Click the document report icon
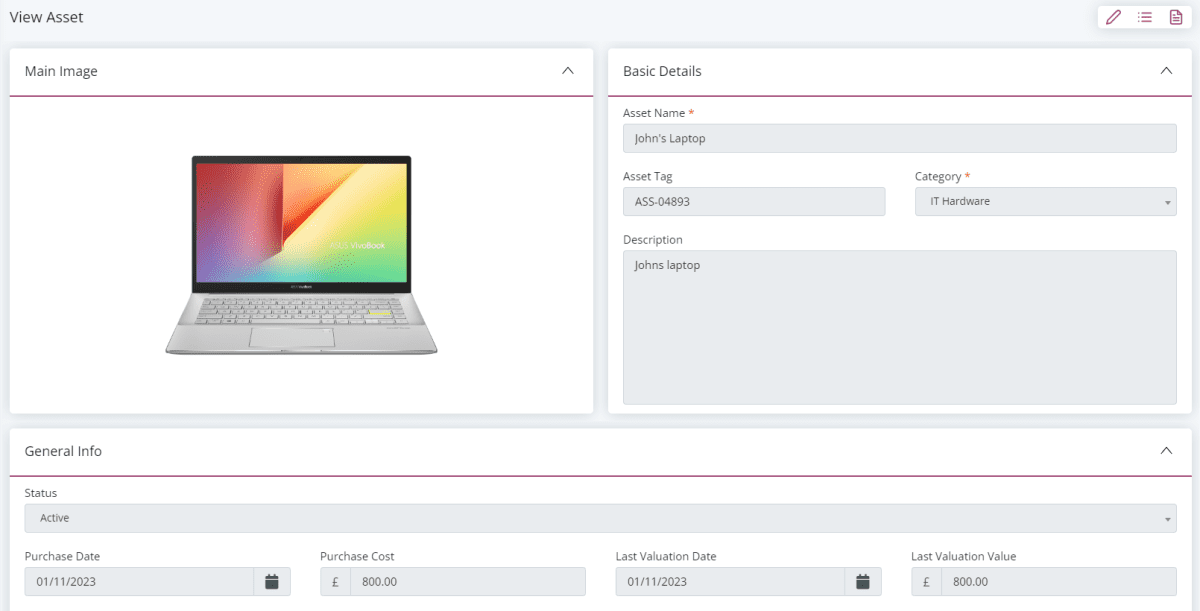This screenshot has height=611, width=1200. (1176, 17)
